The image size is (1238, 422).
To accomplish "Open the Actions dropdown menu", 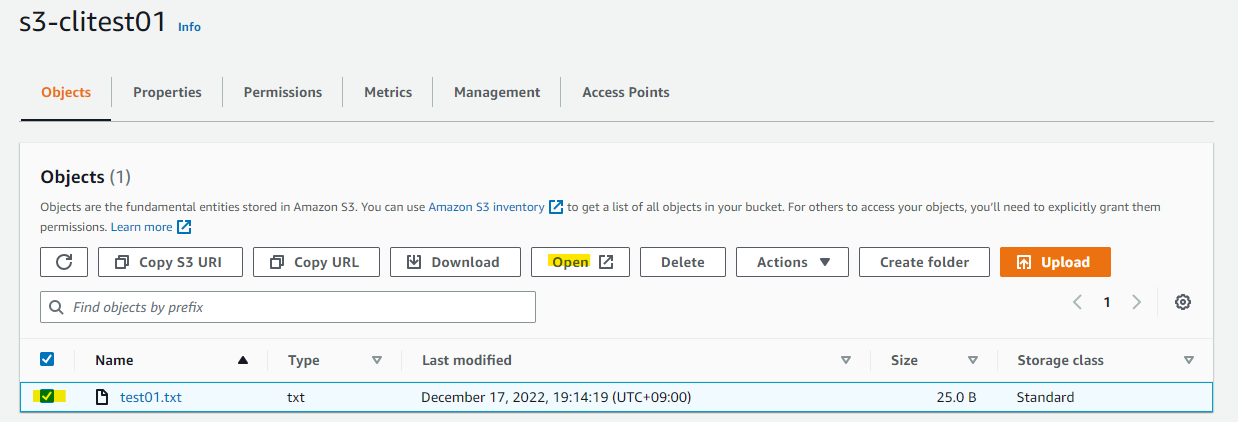I will click(x=792, y=262).
